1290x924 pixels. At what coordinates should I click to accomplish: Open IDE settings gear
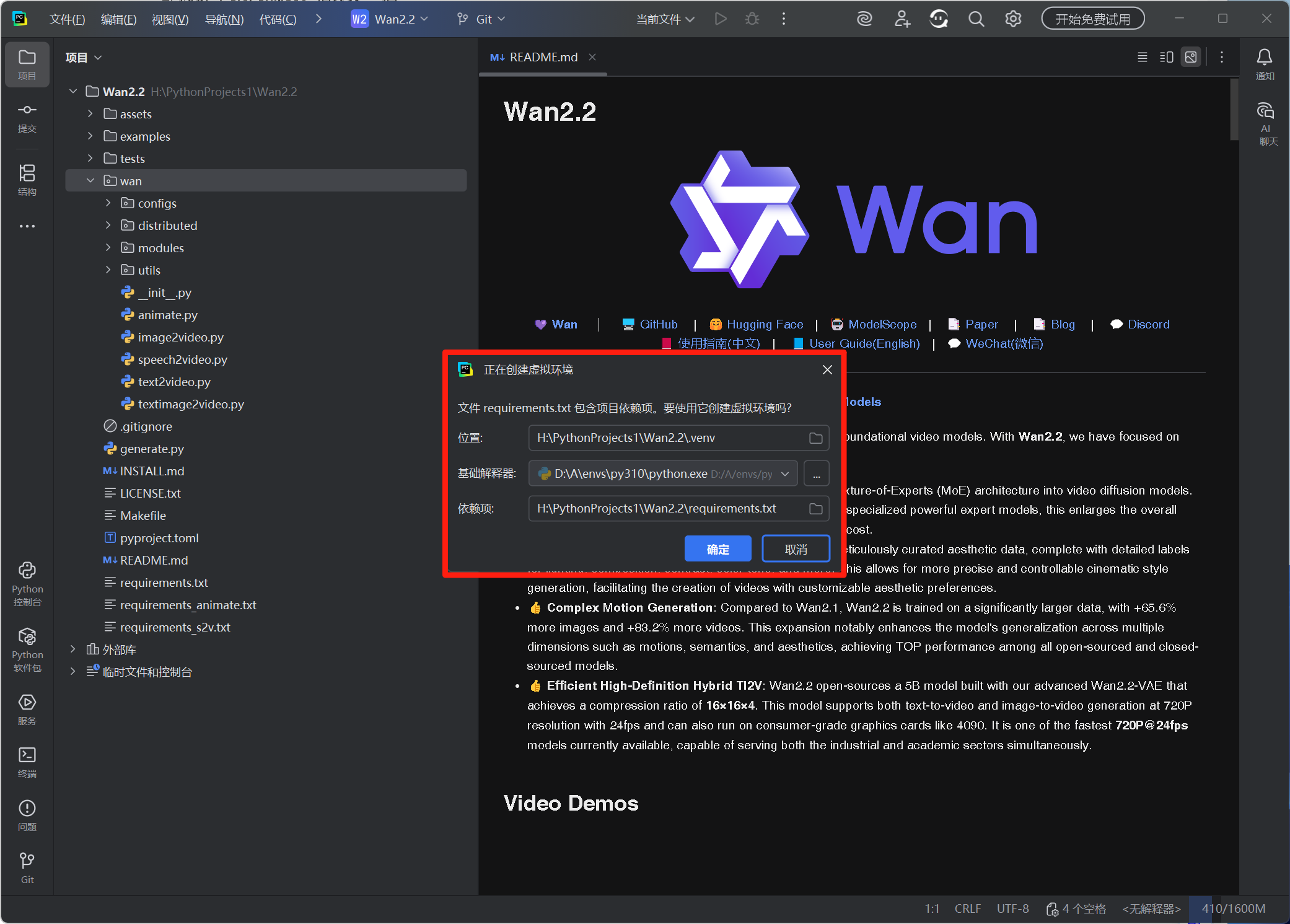pos(1013,19)
